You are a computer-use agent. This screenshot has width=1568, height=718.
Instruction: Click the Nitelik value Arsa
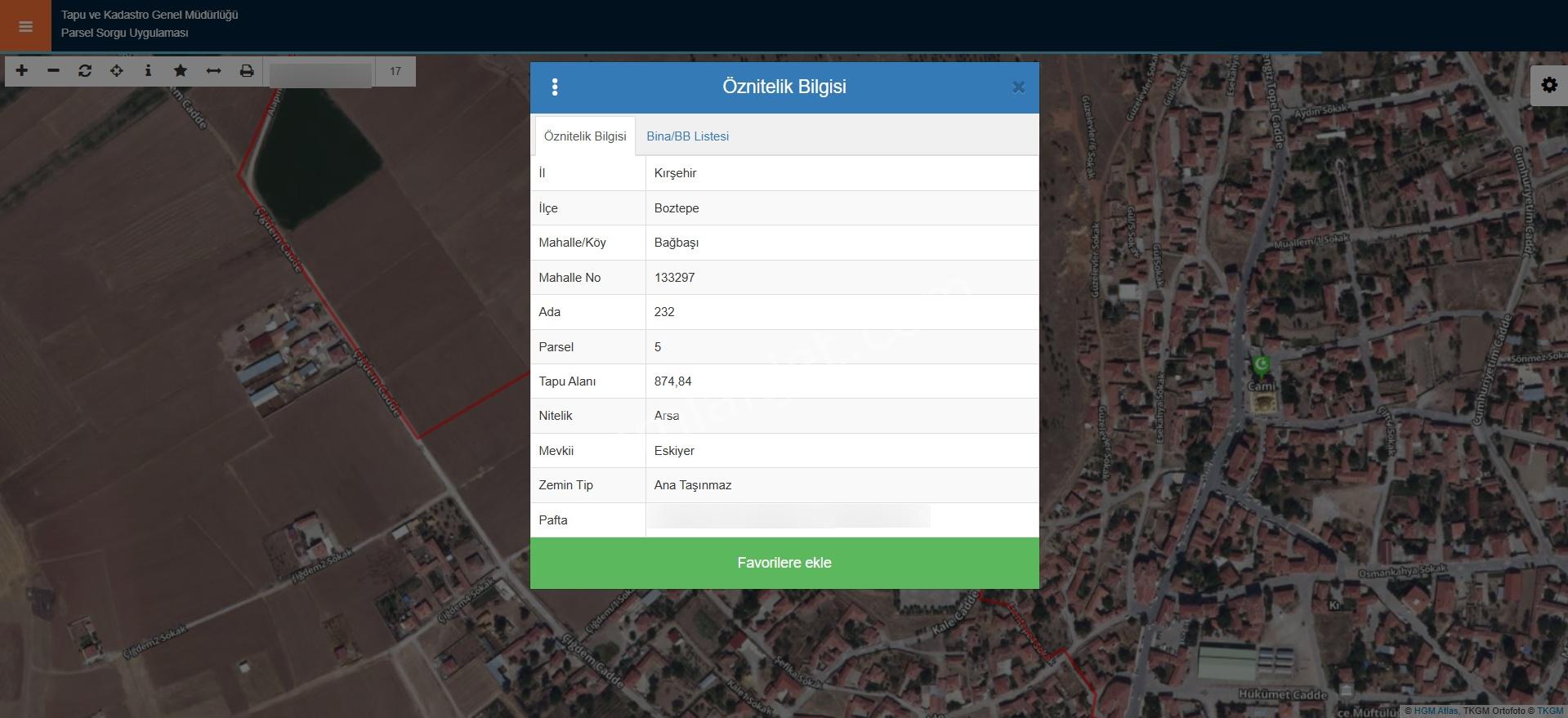[667, 416]
